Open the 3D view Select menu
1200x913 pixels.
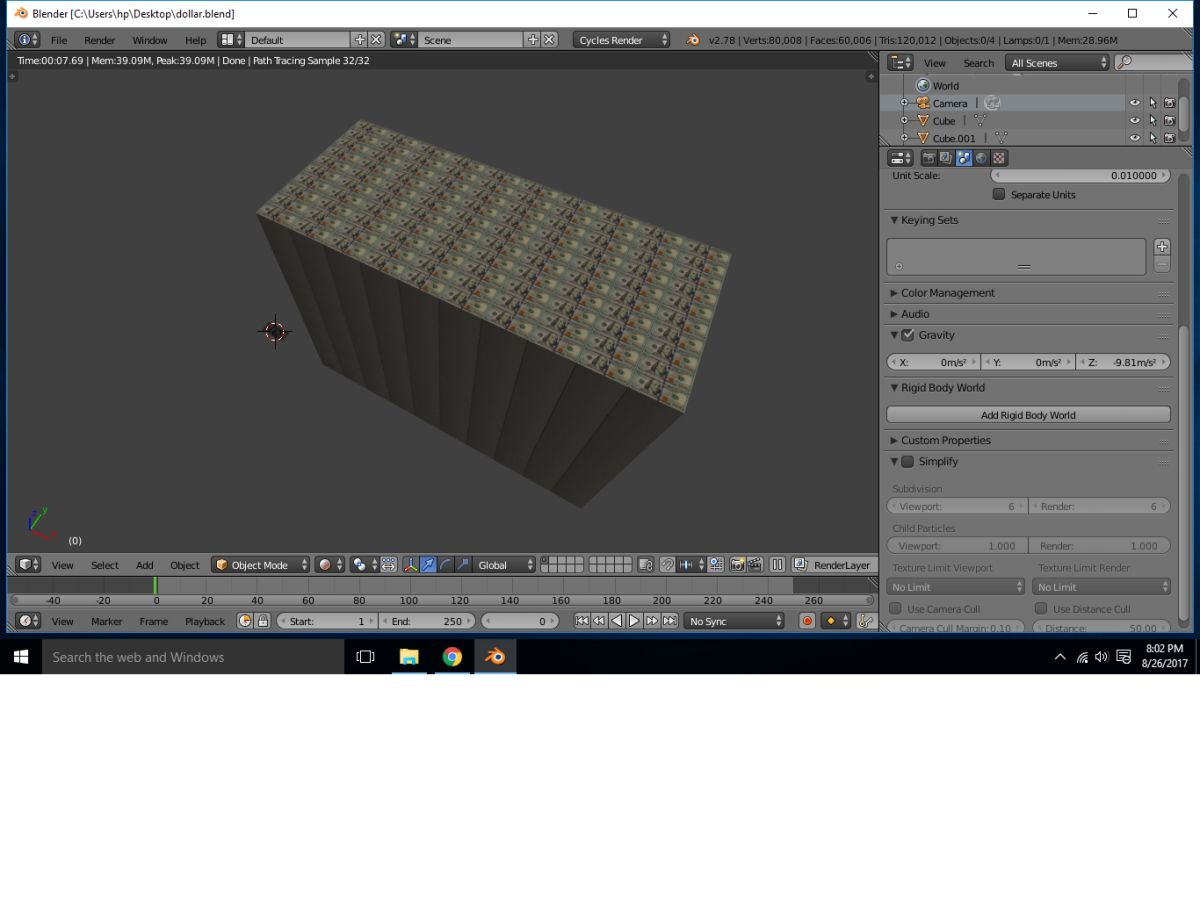point(105,565)
